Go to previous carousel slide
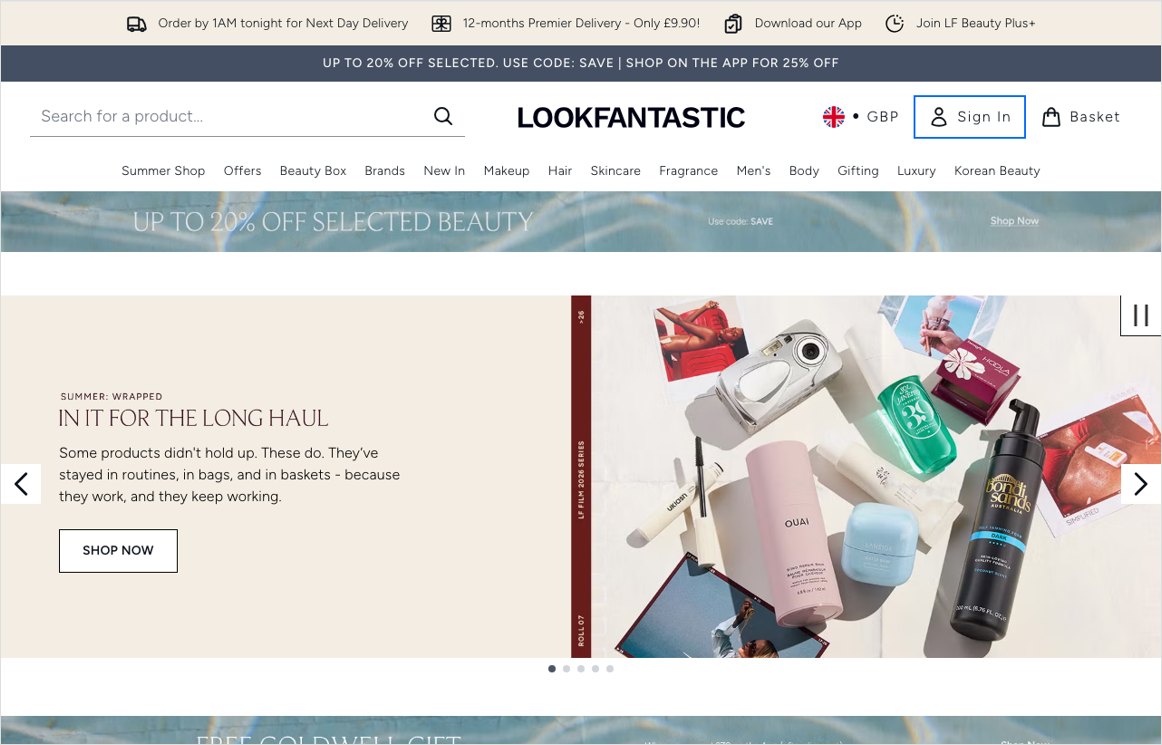This screenshot has height=745, width=1162. (x=21, y=484)
